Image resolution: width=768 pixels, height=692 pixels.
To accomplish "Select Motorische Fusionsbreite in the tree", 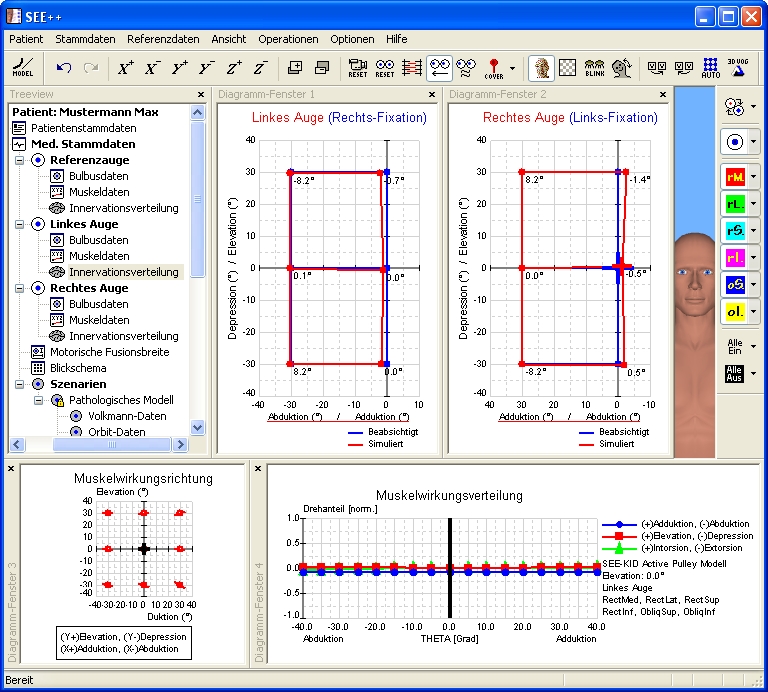I will point(109,352).
